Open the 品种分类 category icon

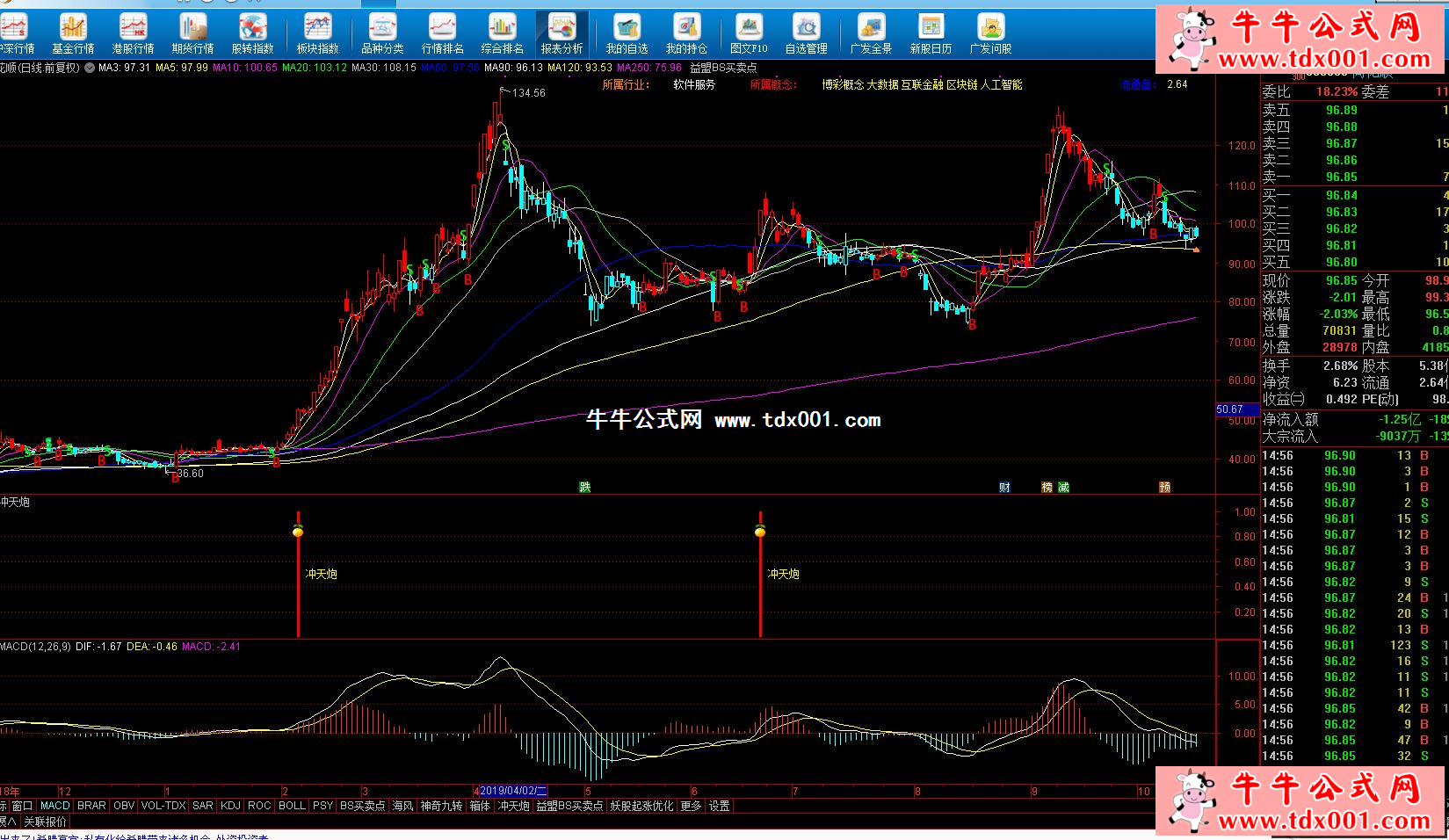tap(382, 33)
